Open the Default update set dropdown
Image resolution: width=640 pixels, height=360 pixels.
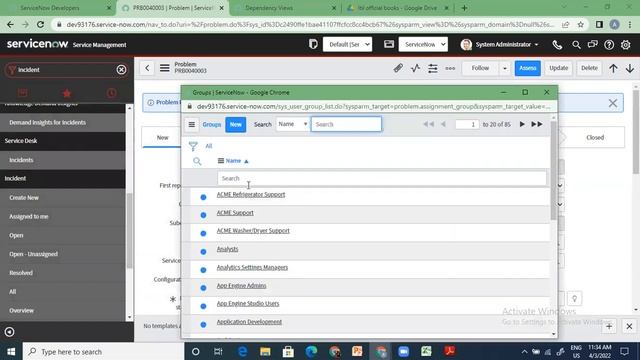tap(347, 44)
